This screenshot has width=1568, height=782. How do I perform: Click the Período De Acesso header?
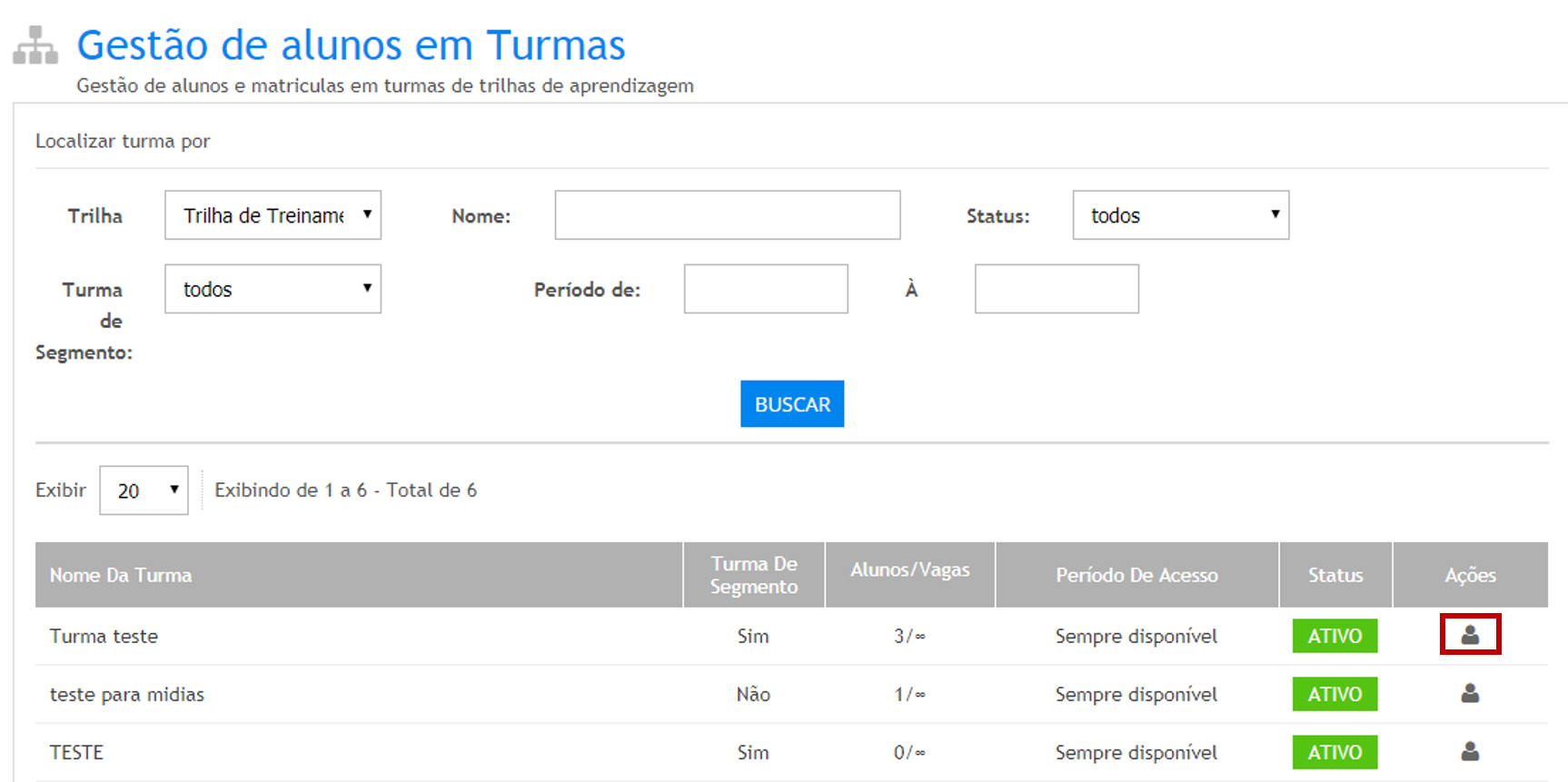coord(1136,575)
